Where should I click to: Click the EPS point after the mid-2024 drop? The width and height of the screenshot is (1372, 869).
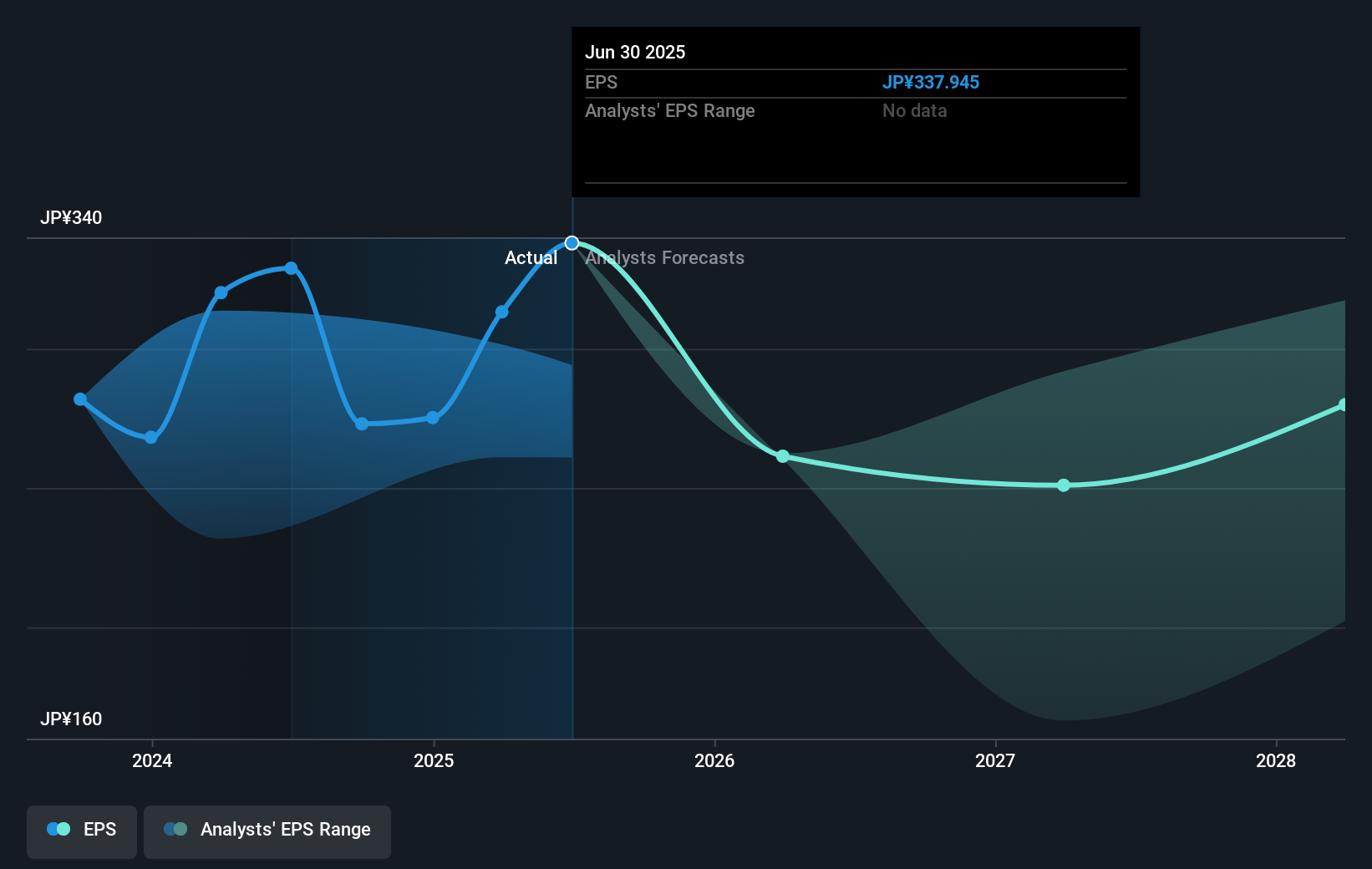point(362,424)
